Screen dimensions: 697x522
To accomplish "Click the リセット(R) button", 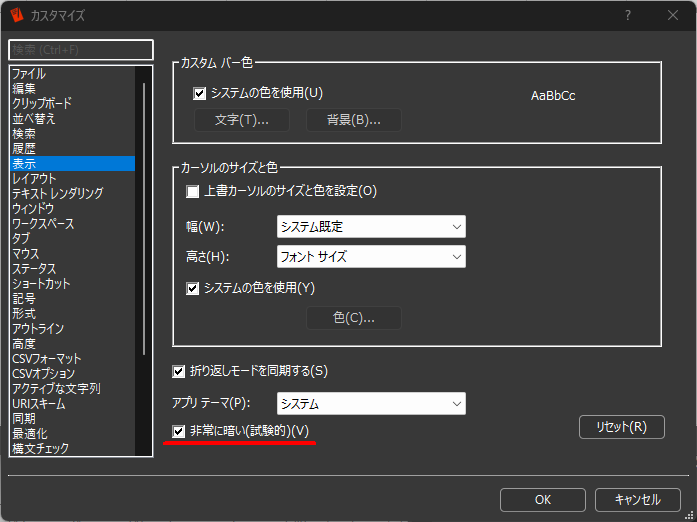I will coord(622,427).
